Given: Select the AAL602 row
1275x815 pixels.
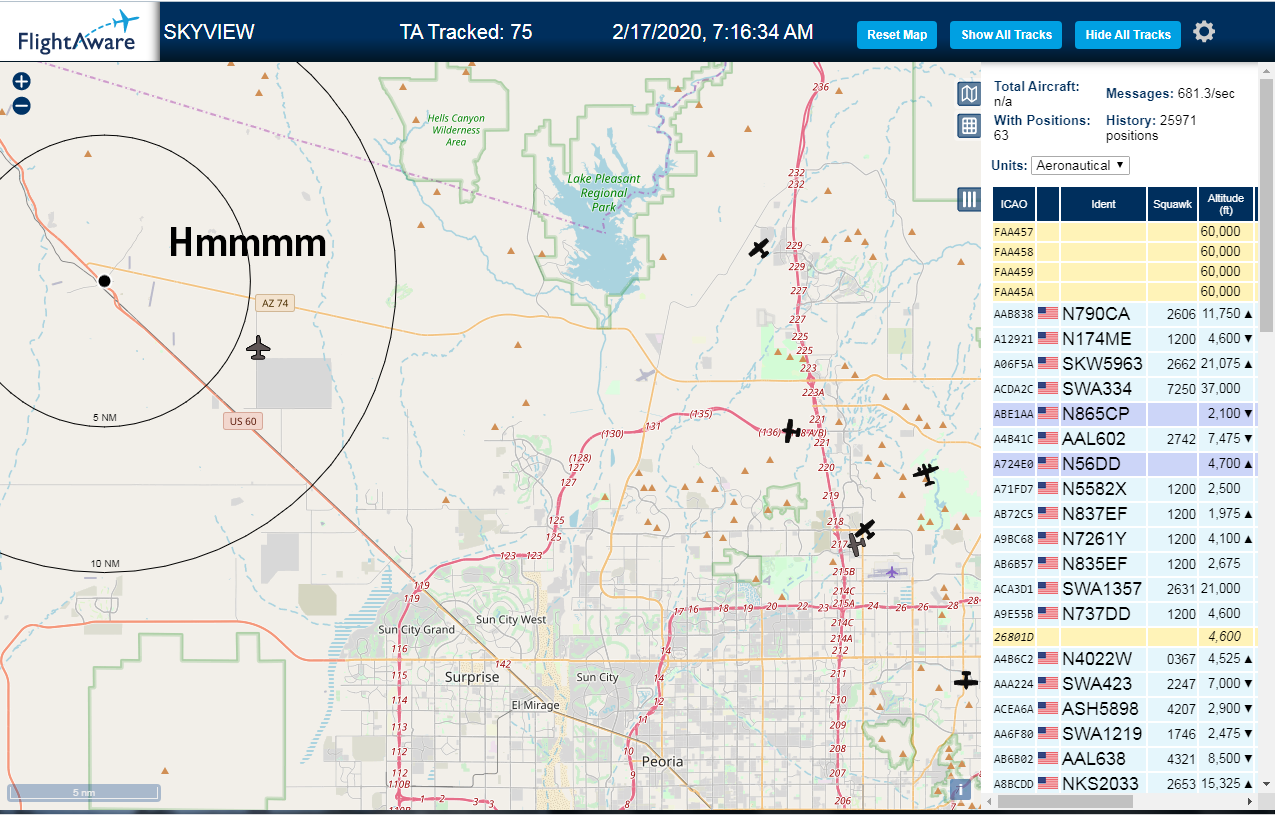Looking at the screenshot, I should [x=1123, y=438].
